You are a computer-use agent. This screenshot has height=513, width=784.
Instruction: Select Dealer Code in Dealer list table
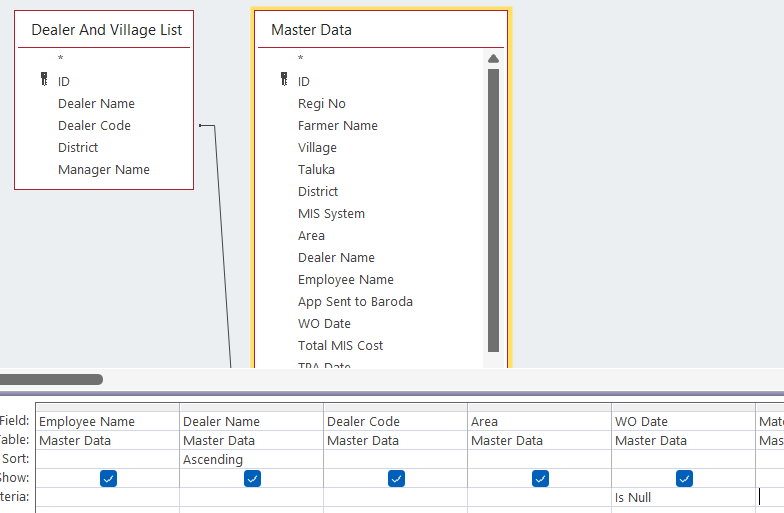(x=94, y=126)
